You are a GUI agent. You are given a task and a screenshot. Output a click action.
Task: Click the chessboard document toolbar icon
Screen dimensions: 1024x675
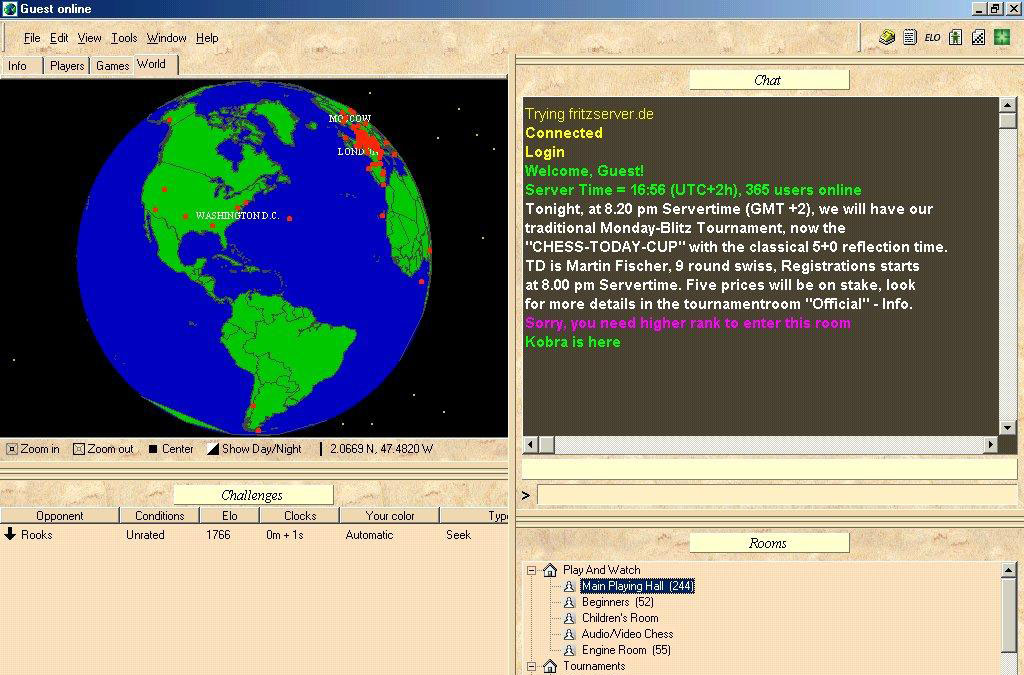[978, 38]
